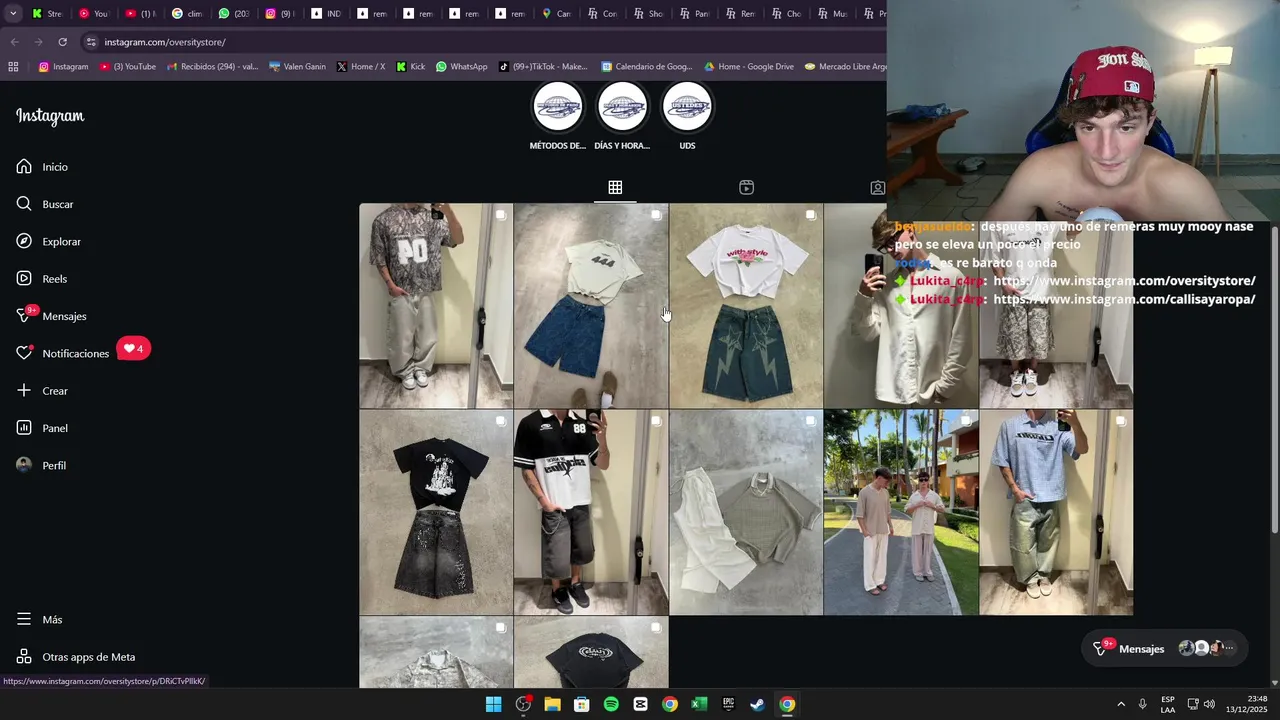Expand hidden system tray icons
Image resolution: width=1280 pixels, height=720 pixels.
[1121, 704]
